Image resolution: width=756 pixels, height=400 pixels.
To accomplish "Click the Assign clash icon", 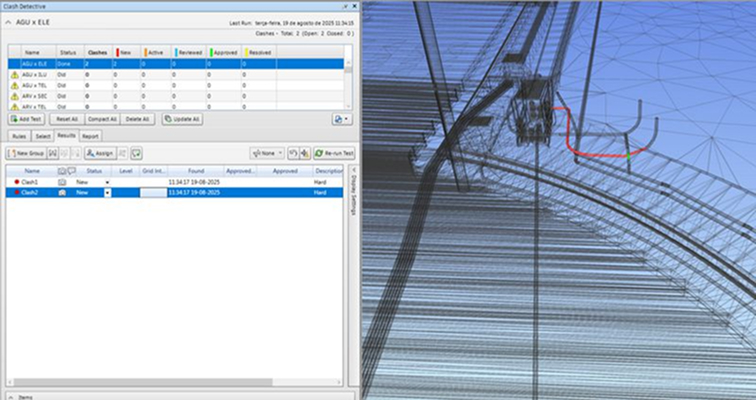I will pyautogui.click(x=99, y=153).
